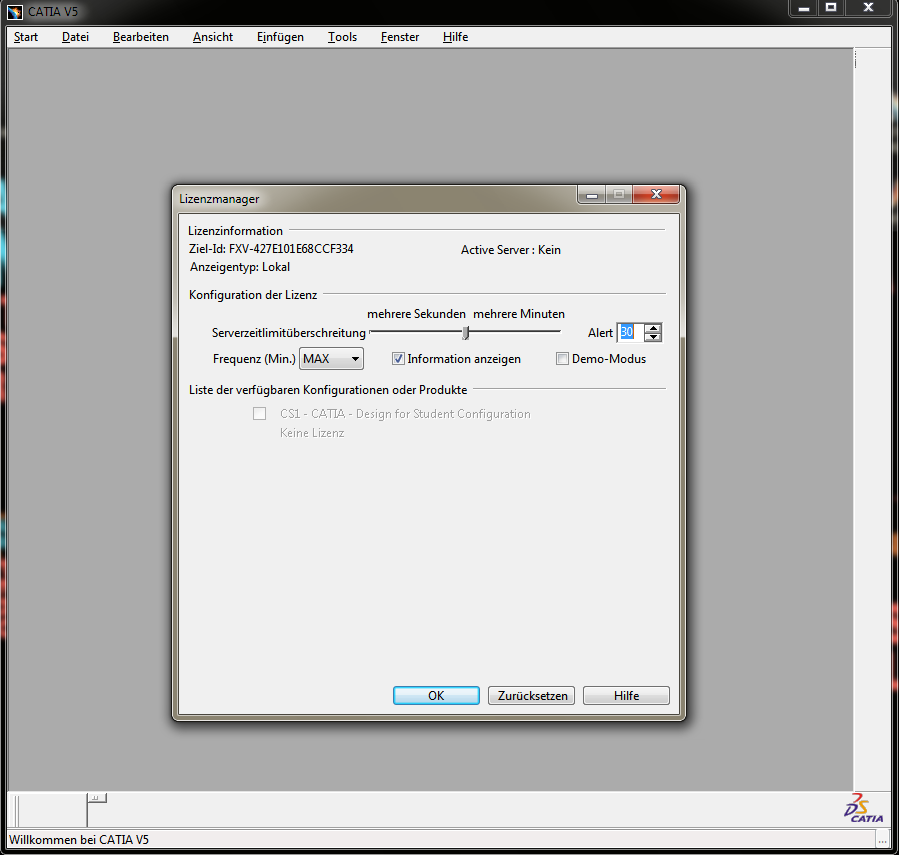Open the Ansicht menu
The image size is (899, 855).
(x=213, y=37)
